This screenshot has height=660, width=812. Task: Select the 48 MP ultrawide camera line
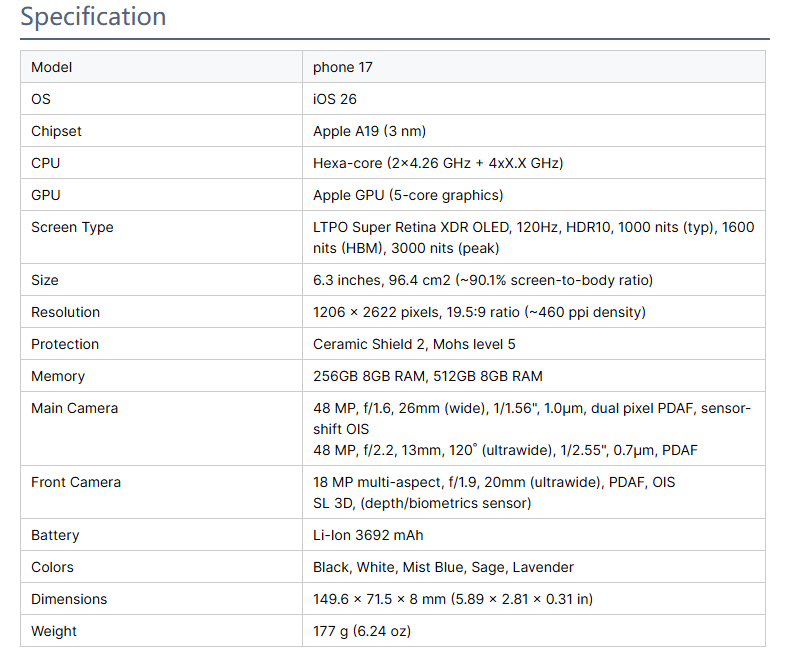pos(505,450)
